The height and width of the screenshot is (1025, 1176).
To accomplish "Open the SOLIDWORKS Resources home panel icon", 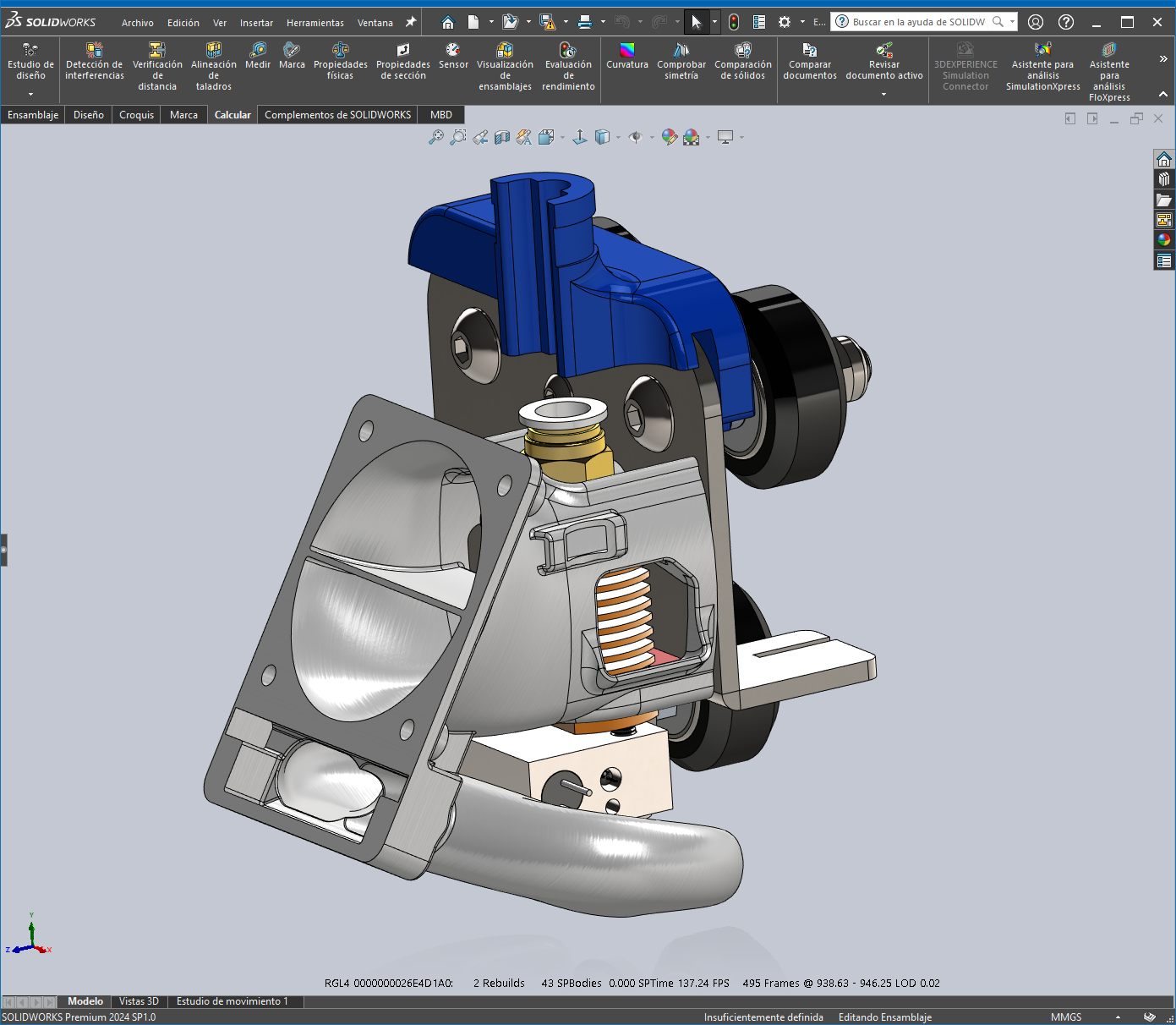I will [1164, 159].
